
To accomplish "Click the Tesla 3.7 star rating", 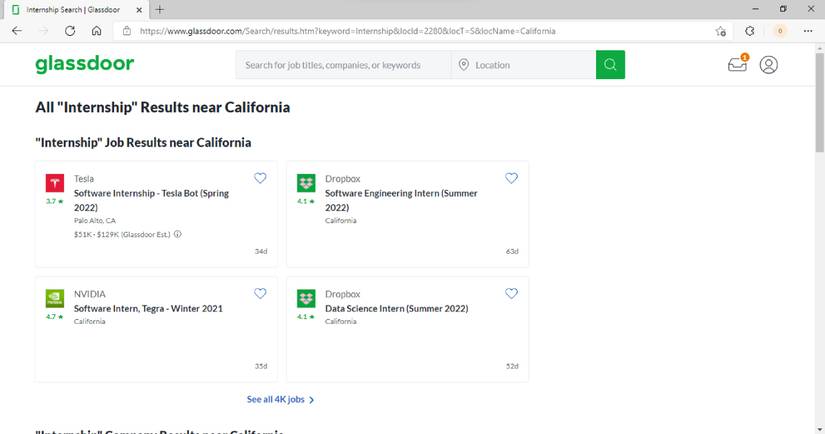I will point(55,201).
